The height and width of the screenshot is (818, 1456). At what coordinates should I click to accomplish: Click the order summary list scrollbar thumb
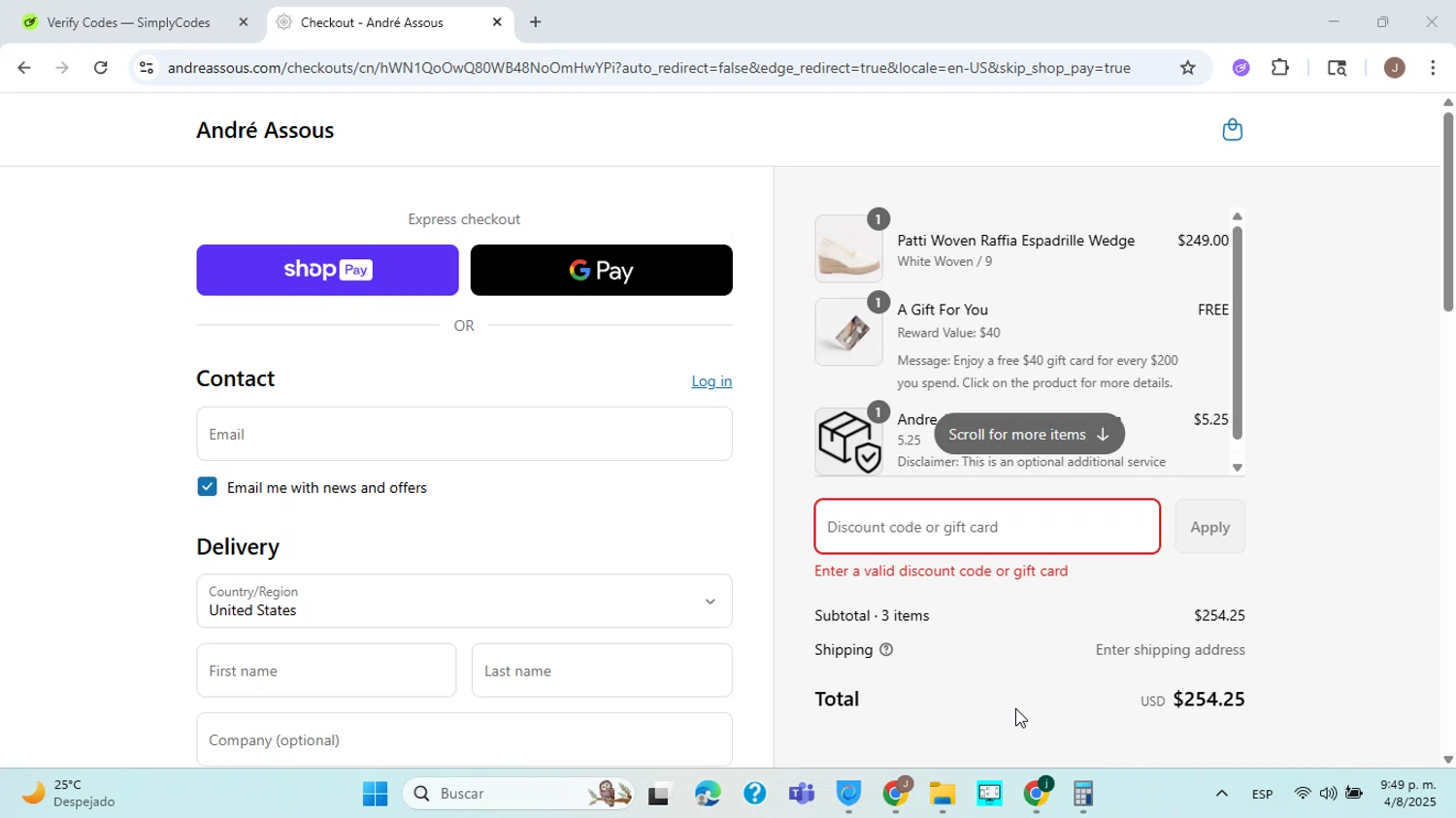tap(1237, 333)
